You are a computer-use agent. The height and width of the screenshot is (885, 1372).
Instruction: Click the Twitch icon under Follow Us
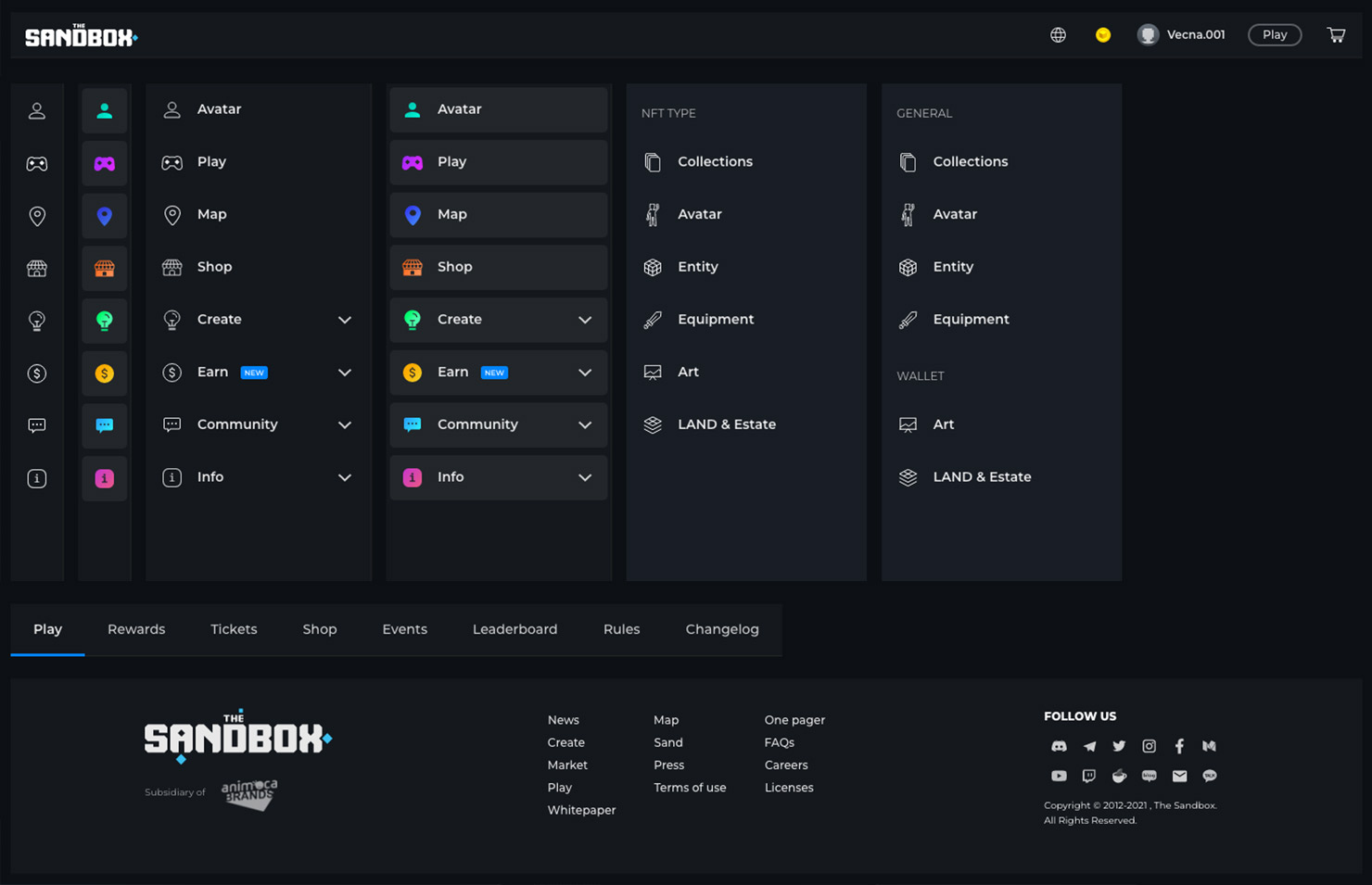click(x=1088, y=776)
